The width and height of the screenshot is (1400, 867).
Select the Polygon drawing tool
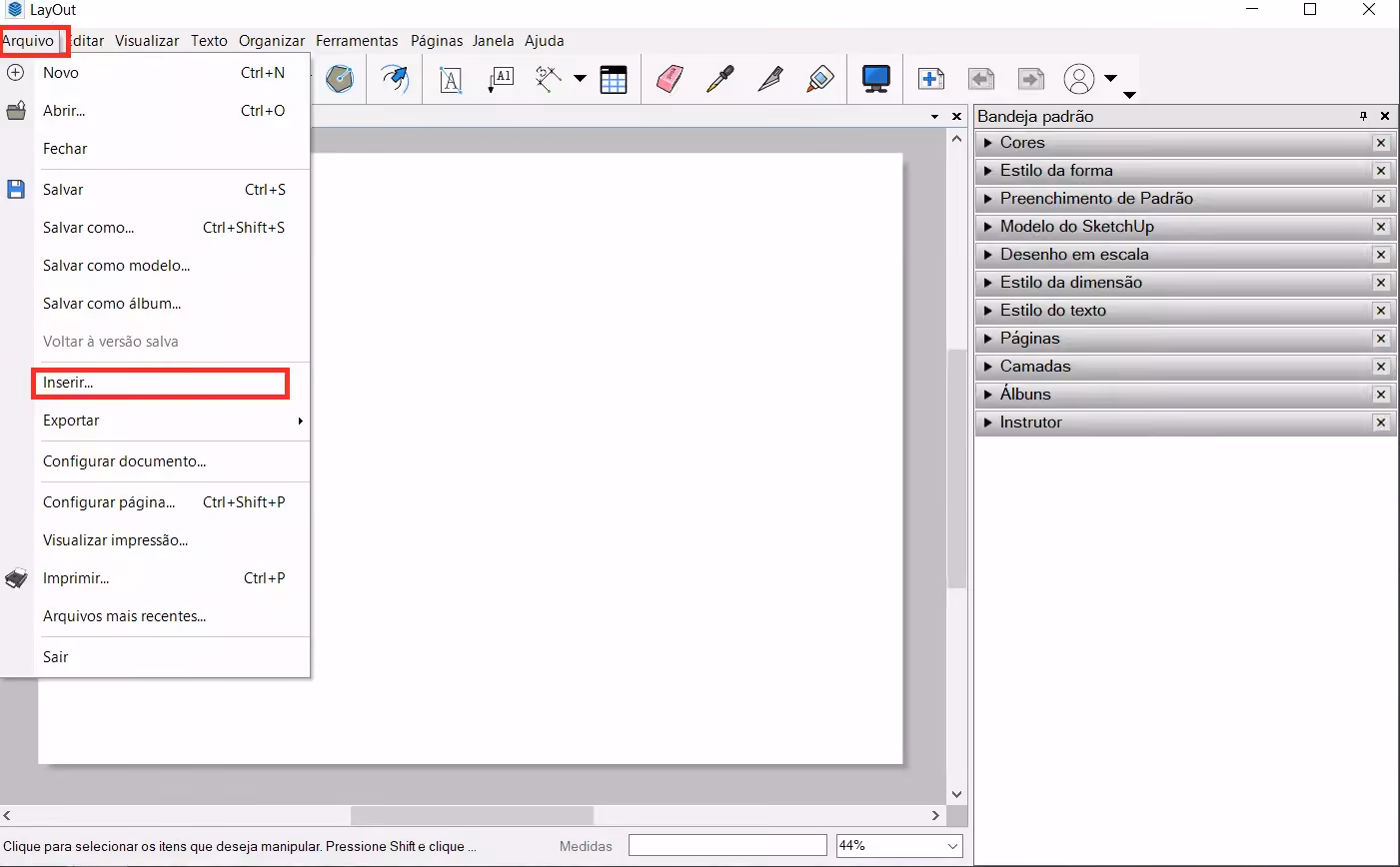tap(340, 79)
